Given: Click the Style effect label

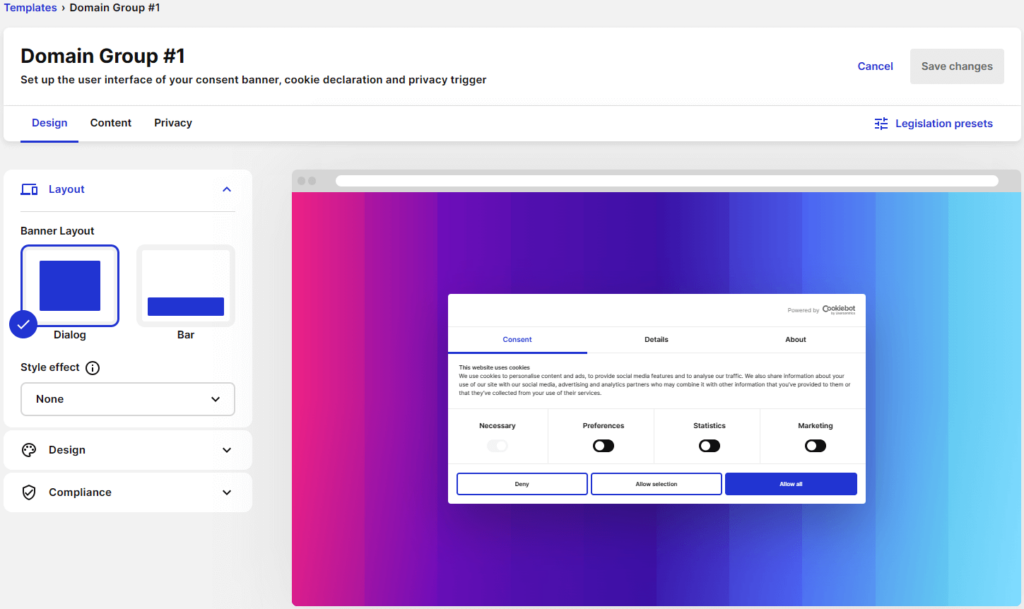Looking at the screenshot, I should [50, 367].
